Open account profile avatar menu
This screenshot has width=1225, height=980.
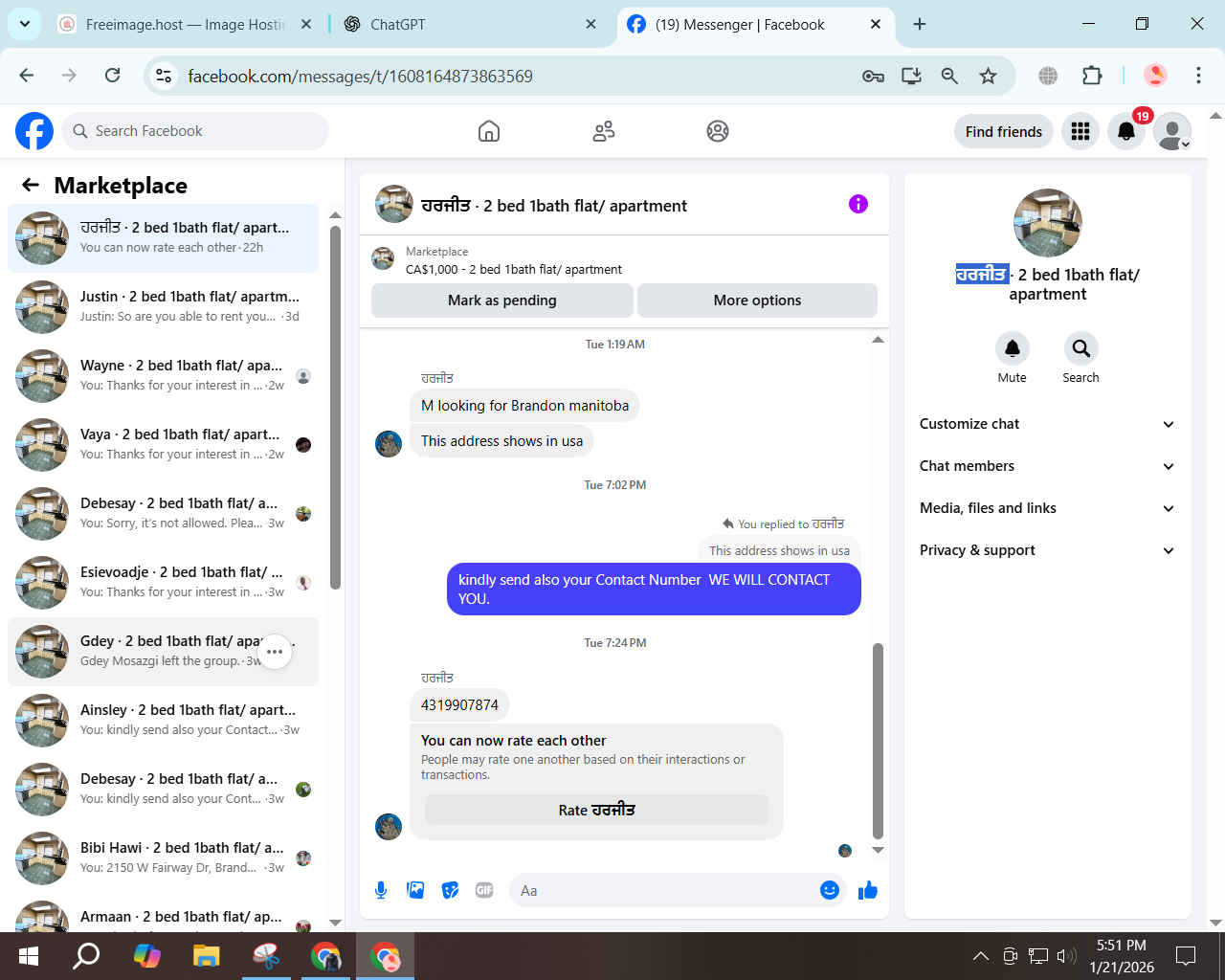tap(1172, 131)
